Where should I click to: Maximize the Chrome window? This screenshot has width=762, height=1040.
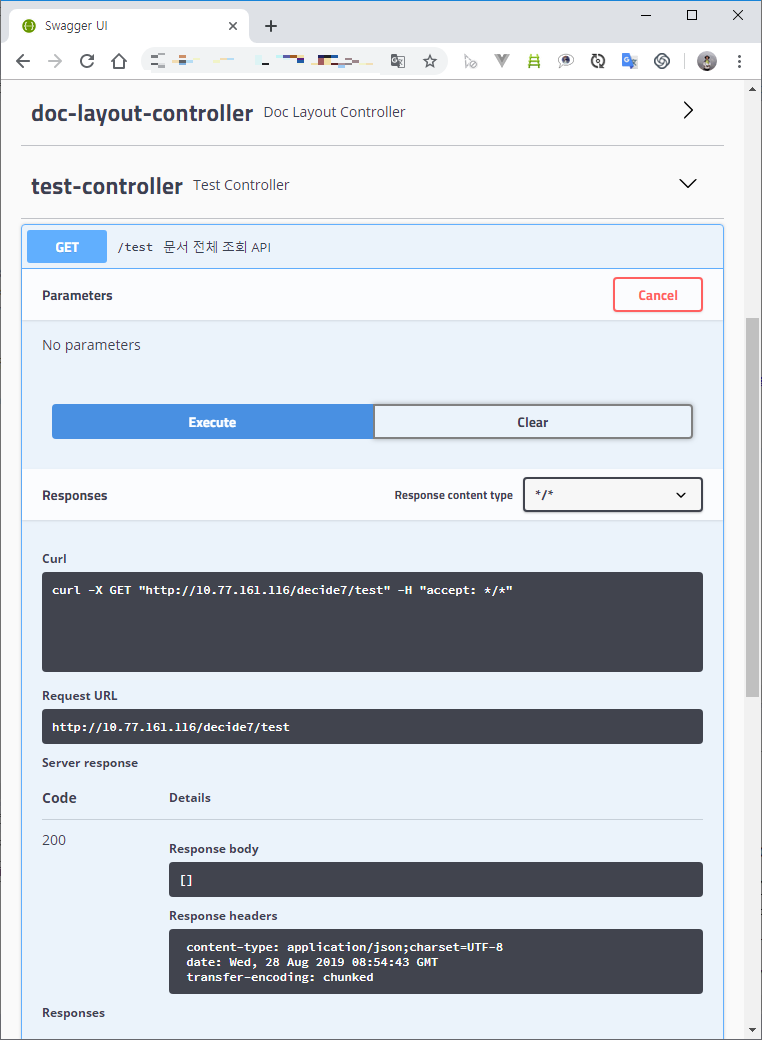[692, 15]
